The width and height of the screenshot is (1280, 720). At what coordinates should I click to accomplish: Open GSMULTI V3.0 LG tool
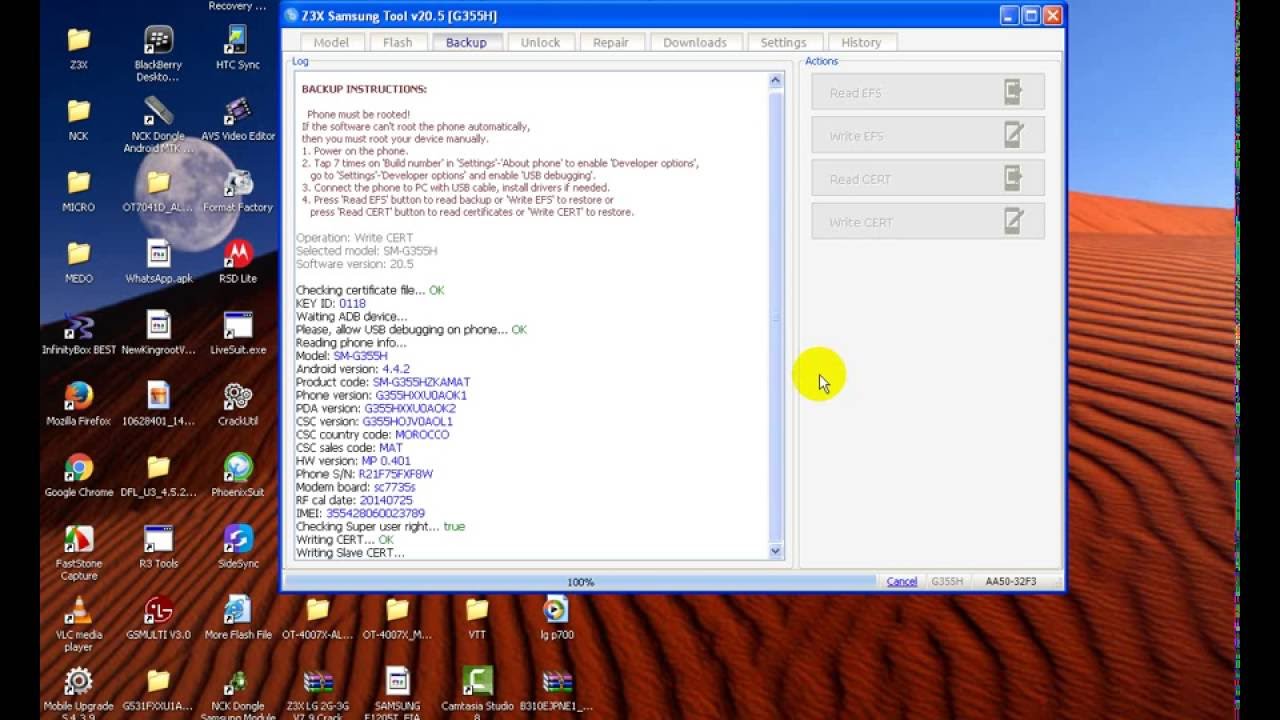pos(158,617)
